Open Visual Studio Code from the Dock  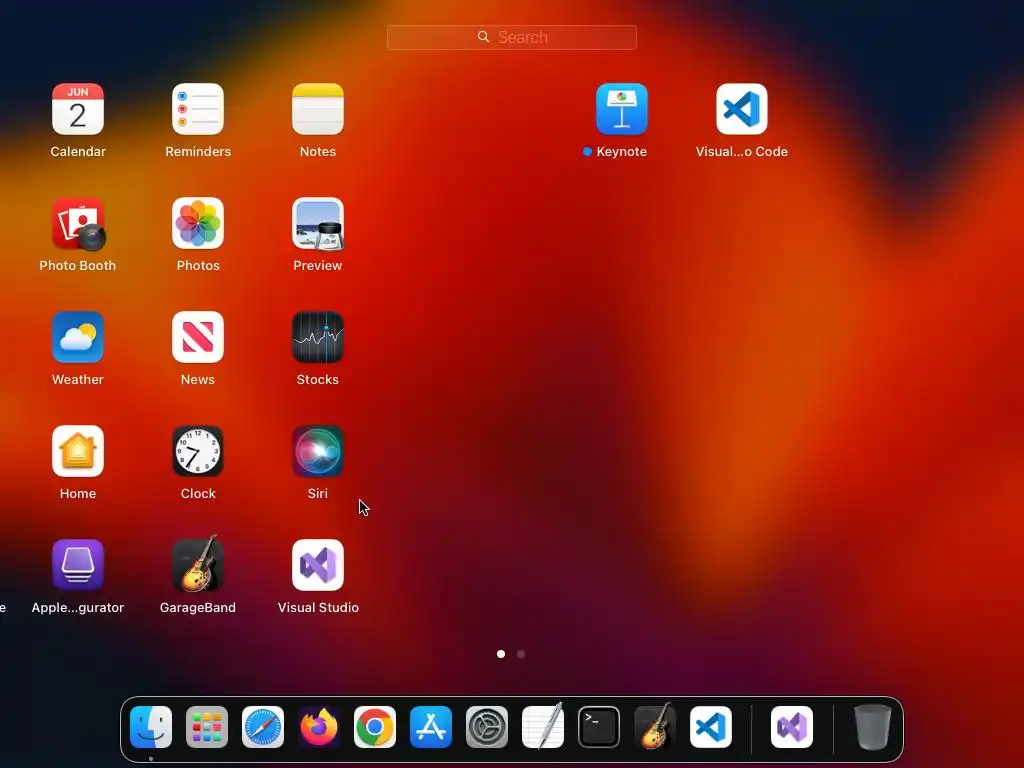click(711, 727)
